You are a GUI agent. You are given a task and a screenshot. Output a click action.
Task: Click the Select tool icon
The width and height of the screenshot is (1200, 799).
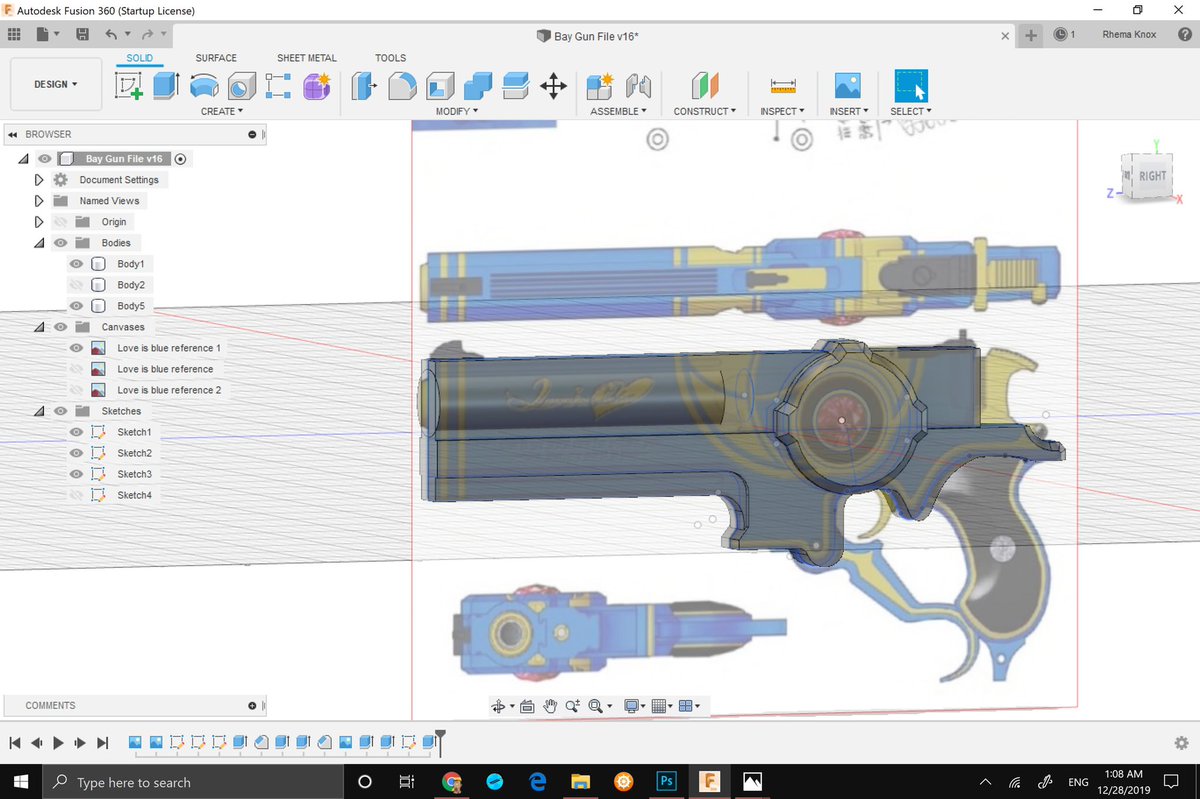[x=910, y=86]
